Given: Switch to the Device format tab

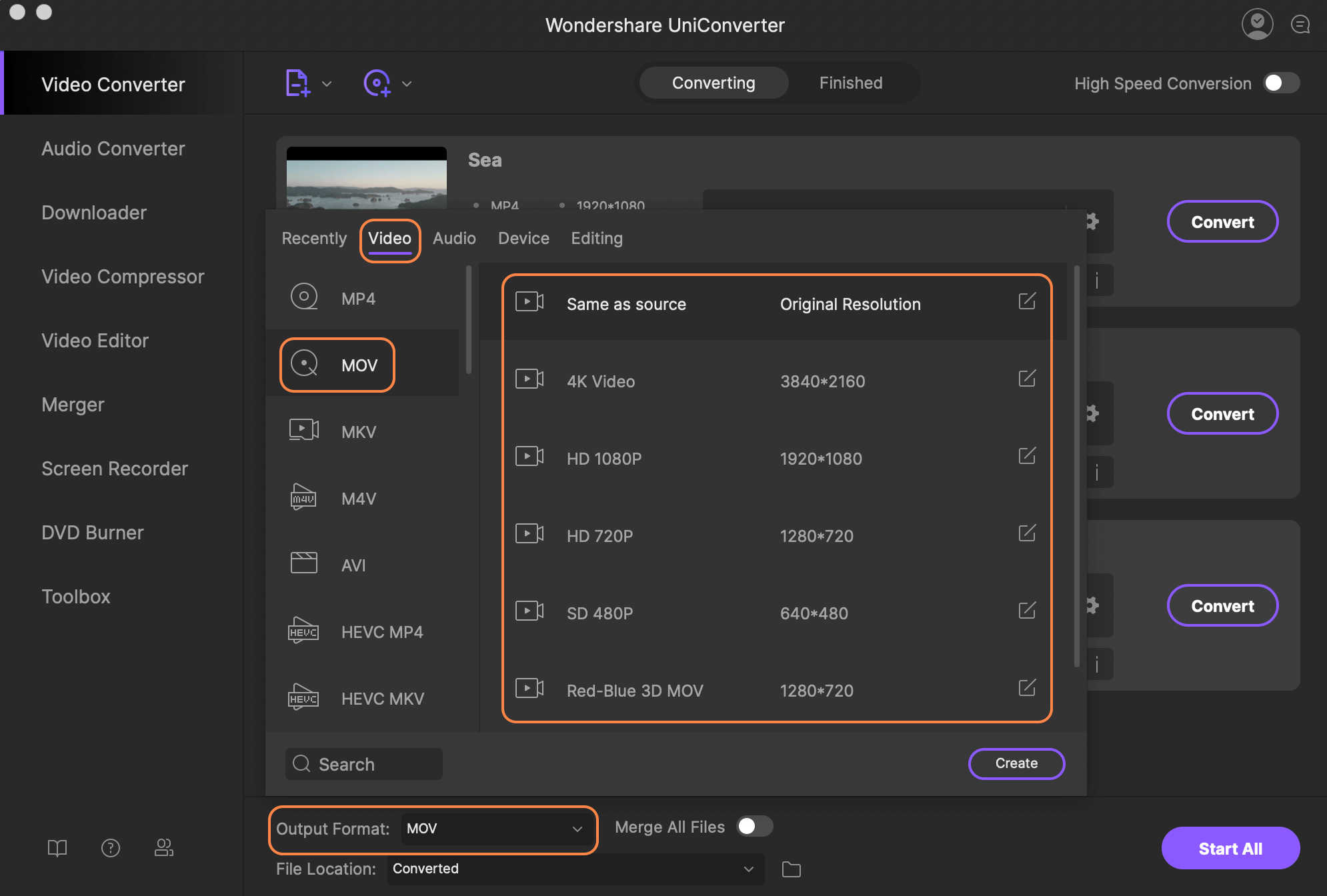Looking at the screenshot, I should [522, 238].
